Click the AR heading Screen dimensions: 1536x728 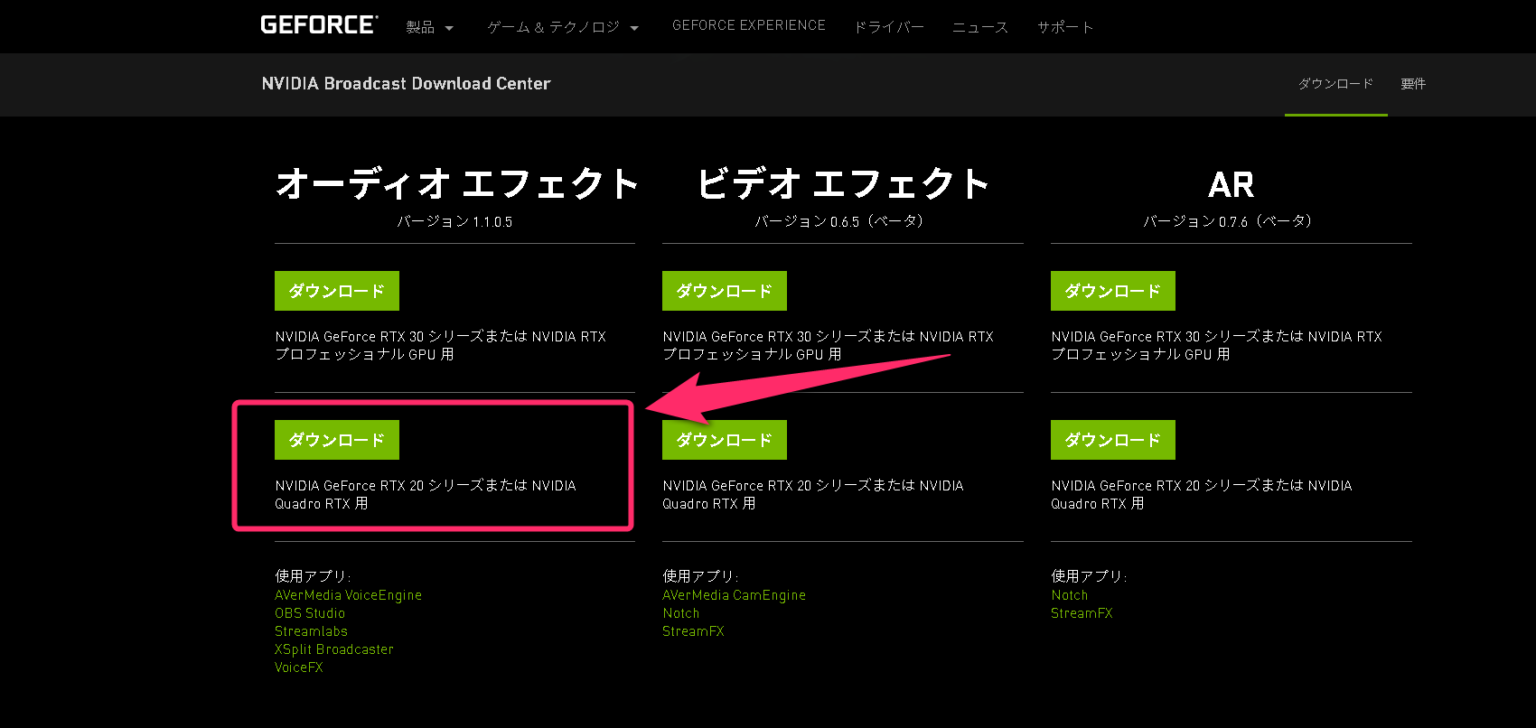[x=1231, y=184]
